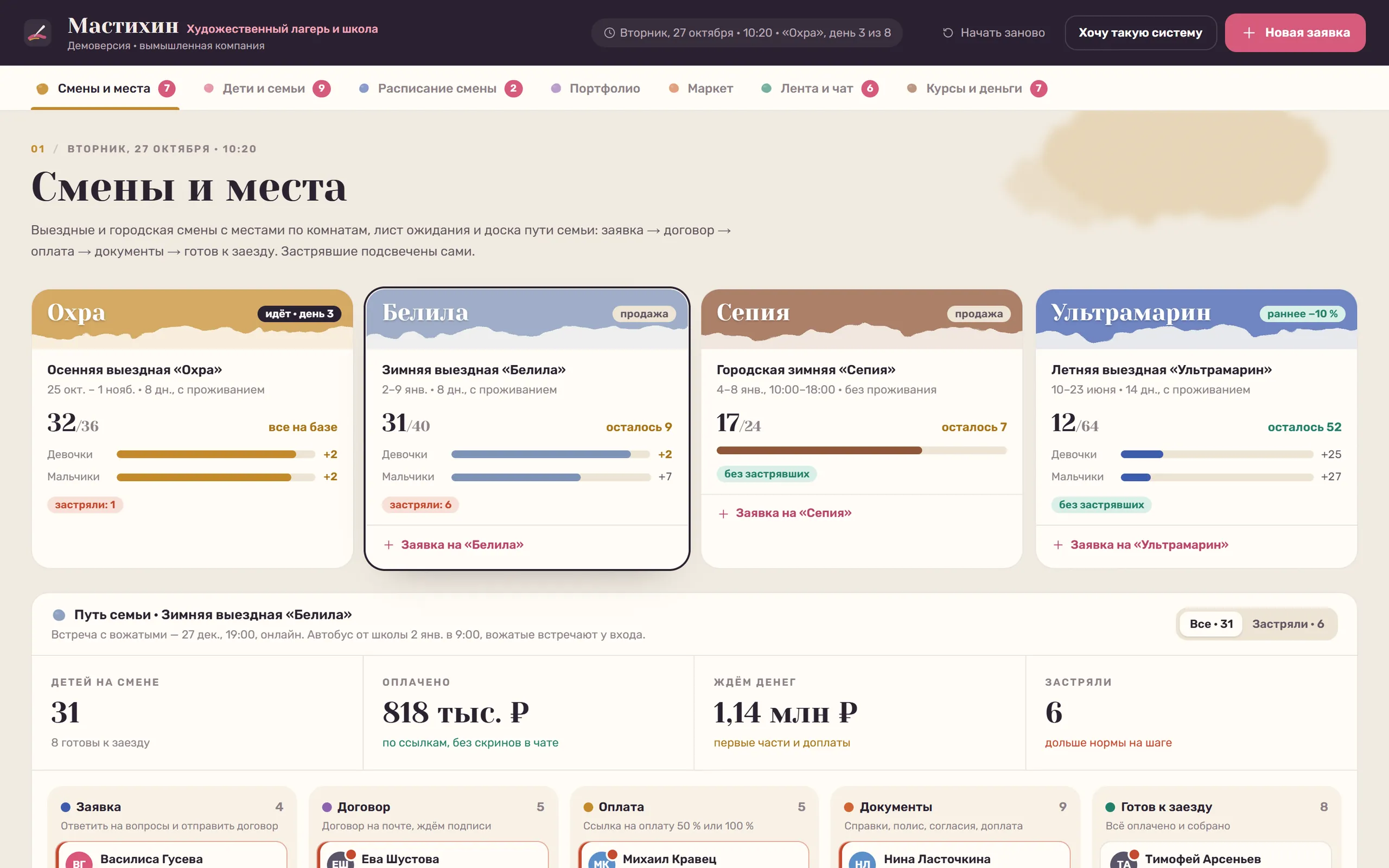Open the «Сепия» shift card header

point(862,317)
